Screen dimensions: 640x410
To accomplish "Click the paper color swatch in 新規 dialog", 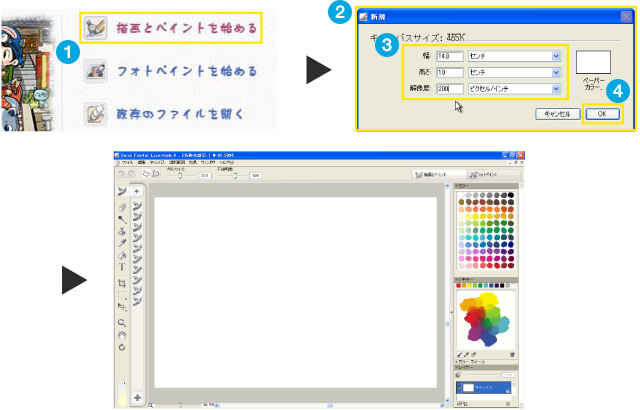I will (593, 62).
